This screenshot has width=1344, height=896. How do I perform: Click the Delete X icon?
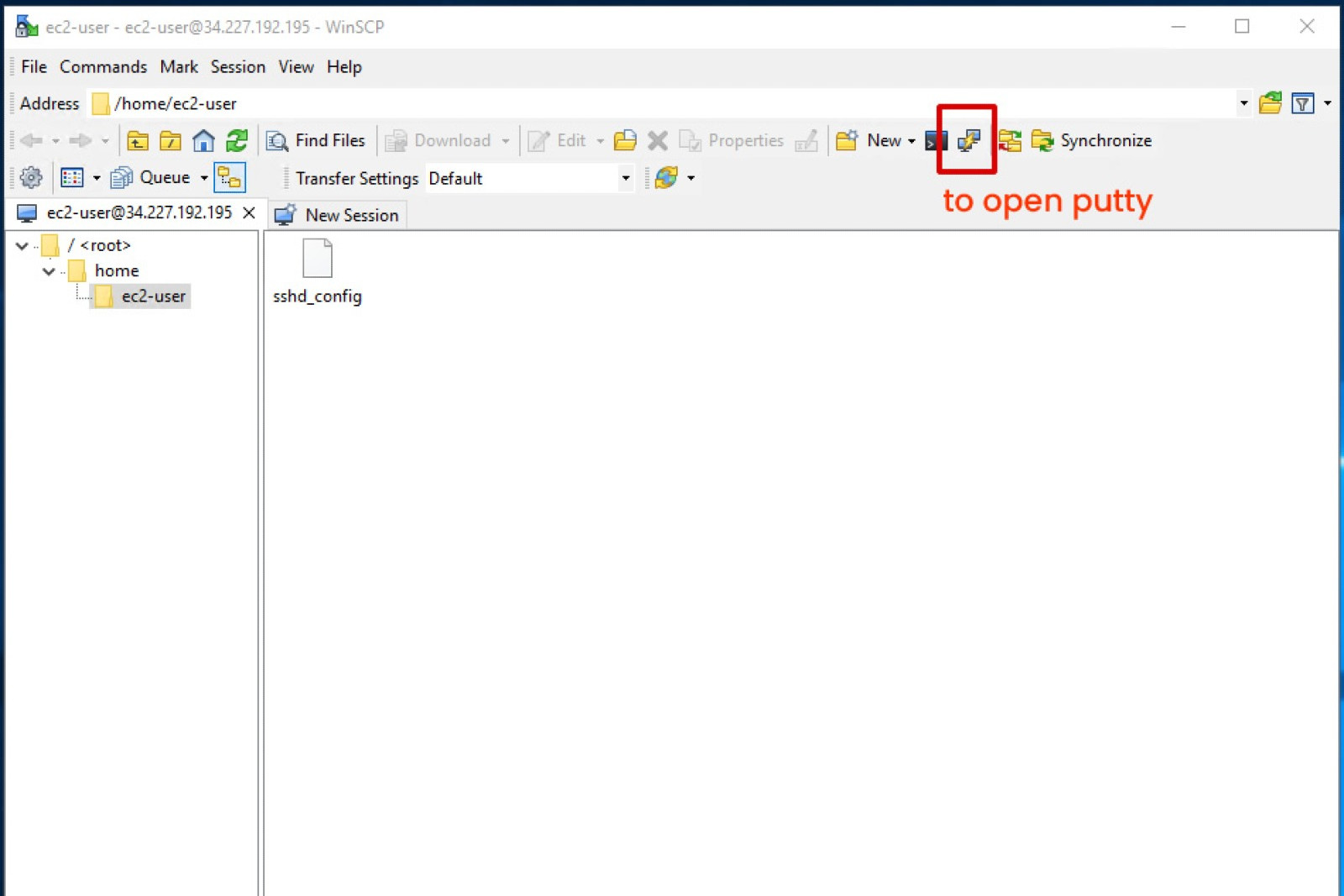(x=658, y=141)
